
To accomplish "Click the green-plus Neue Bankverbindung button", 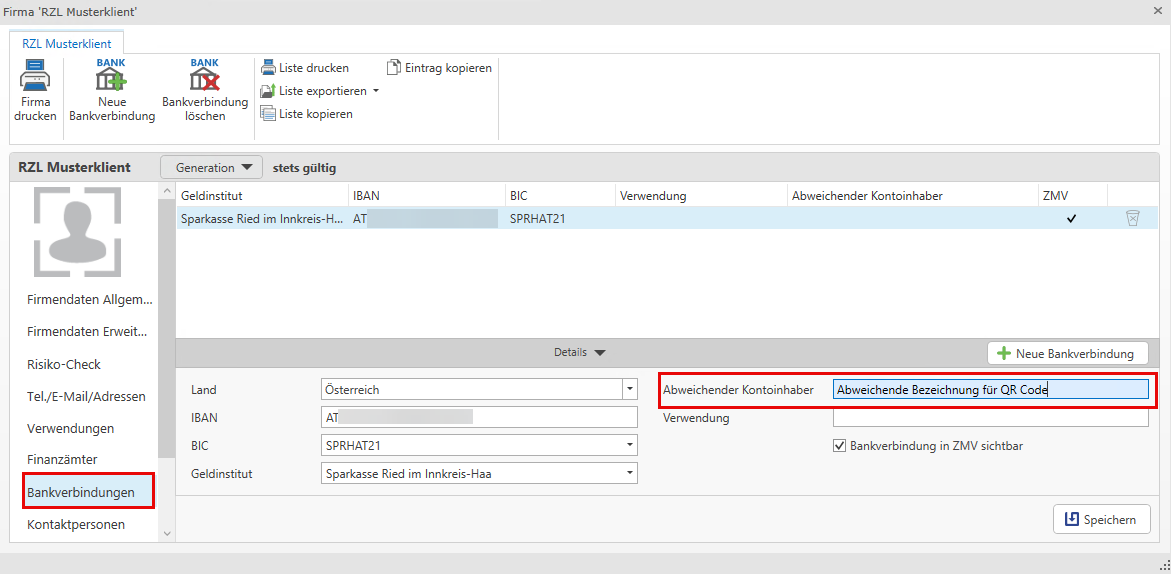I will pos(1066,354).
